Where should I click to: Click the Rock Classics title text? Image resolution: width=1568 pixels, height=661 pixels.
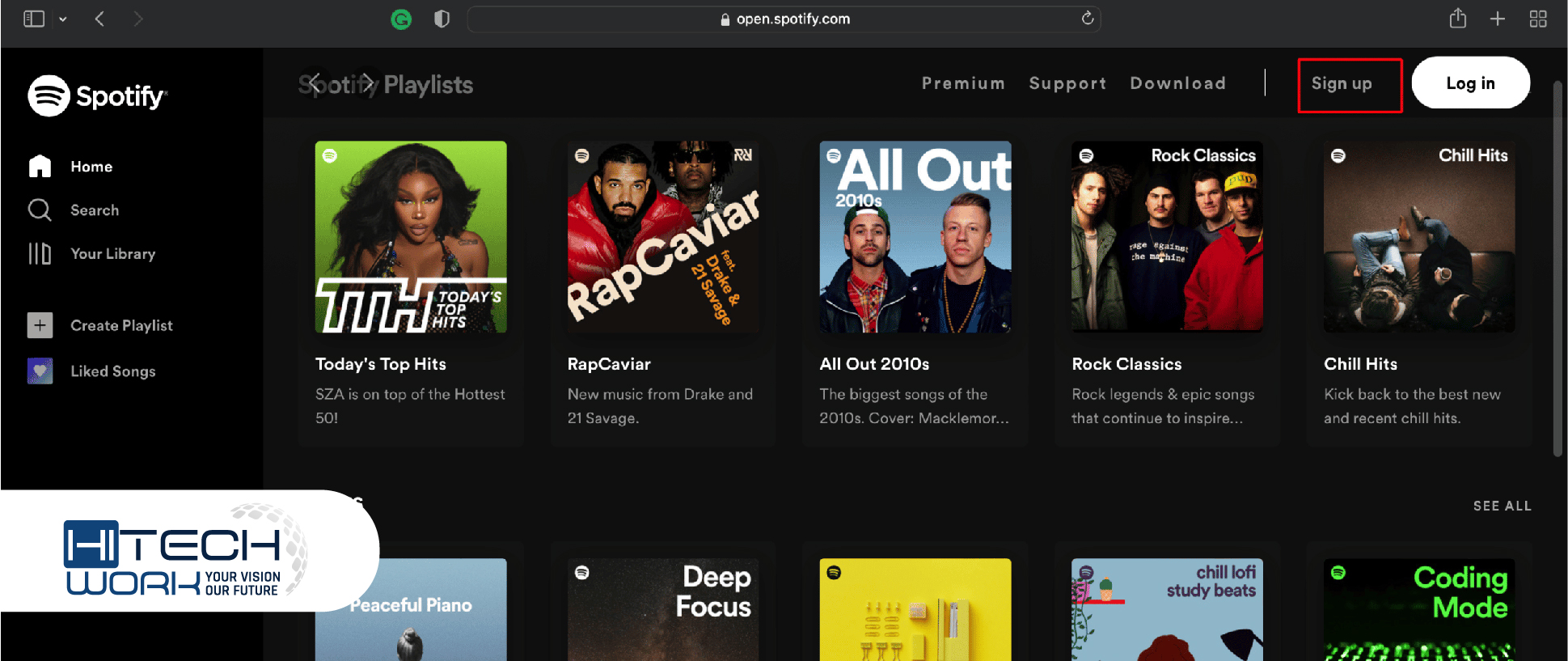[x=1126, y=364]
